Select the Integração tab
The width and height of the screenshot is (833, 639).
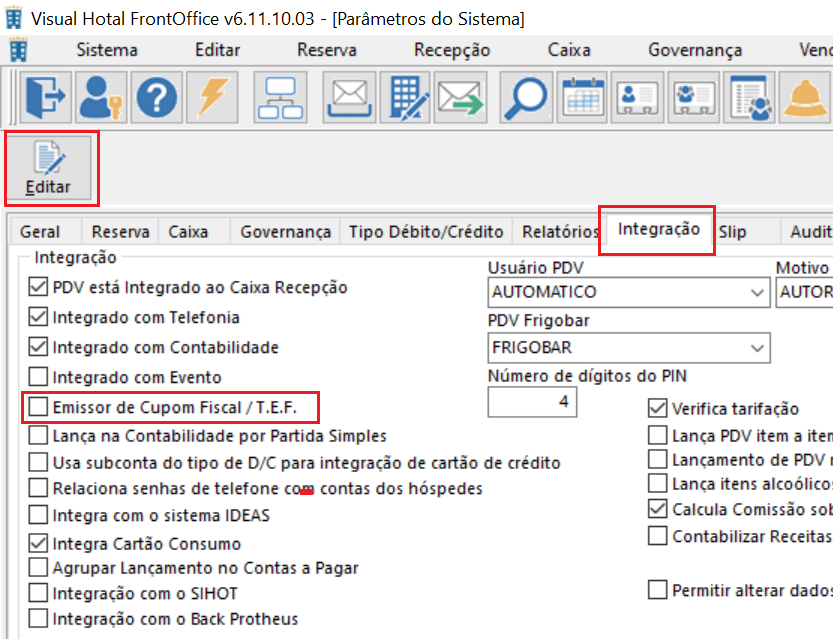click(x=659, y=229)
